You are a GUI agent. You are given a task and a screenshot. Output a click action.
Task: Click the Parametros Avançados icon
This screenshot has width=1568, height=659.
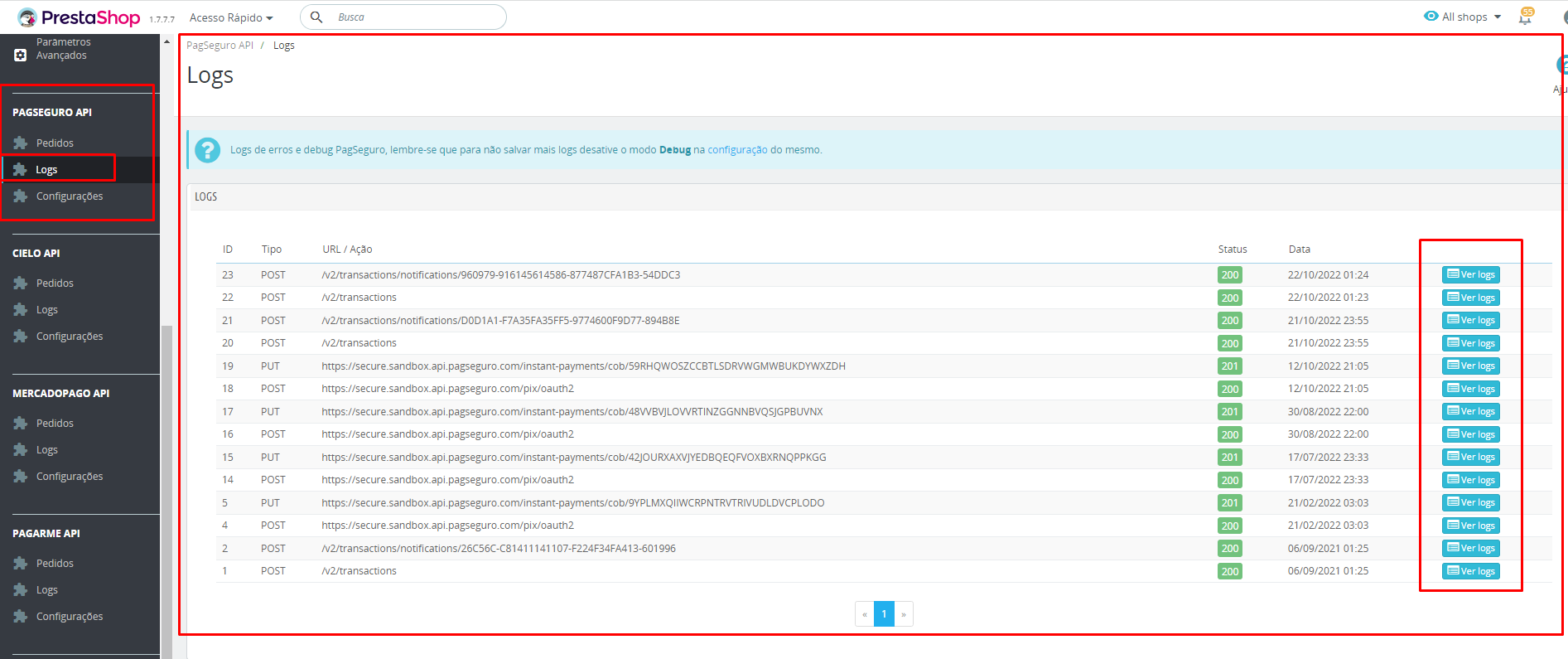[21, 56]
